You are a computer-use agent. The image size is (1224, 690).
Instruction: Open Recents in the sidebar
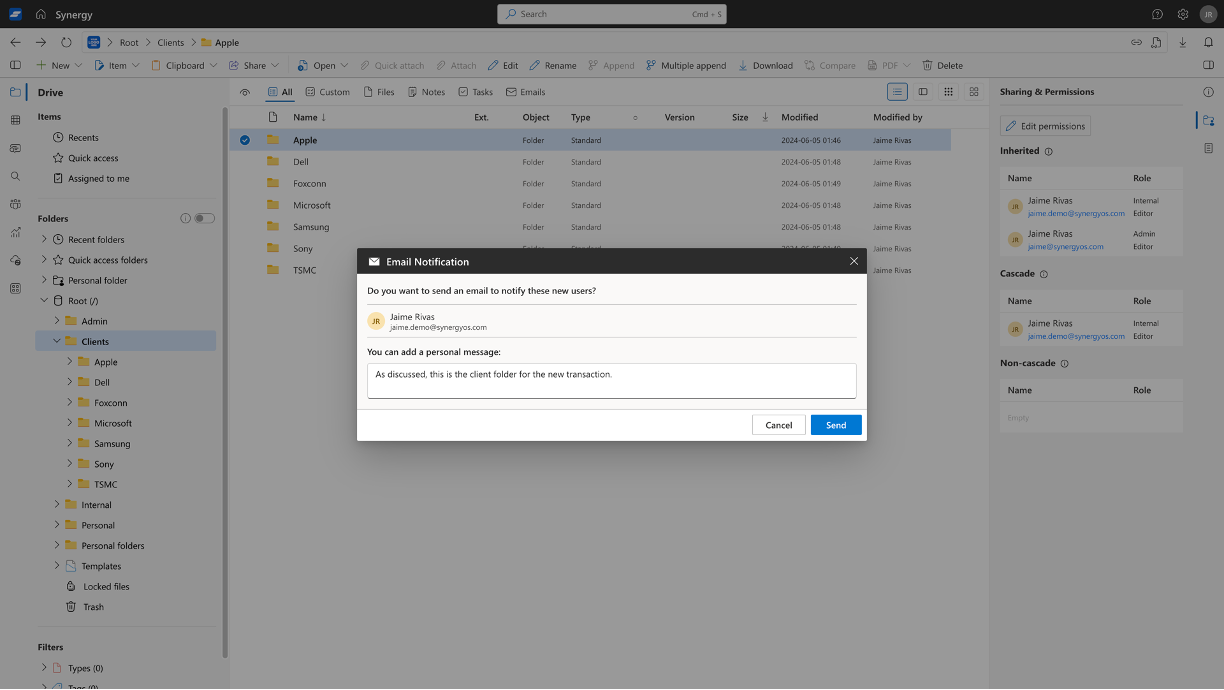click(x=83, y=137)
